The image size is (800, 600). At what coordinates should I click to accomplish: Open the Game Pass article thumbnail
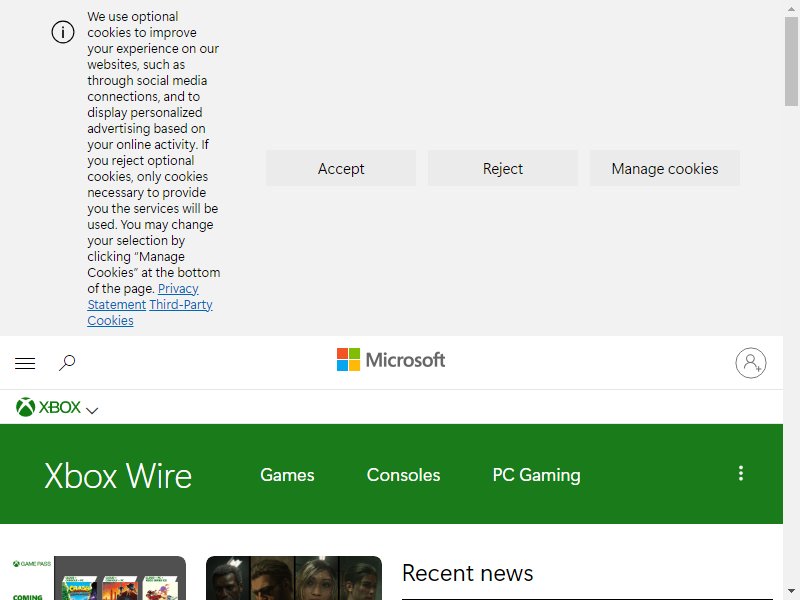(98, 578)
